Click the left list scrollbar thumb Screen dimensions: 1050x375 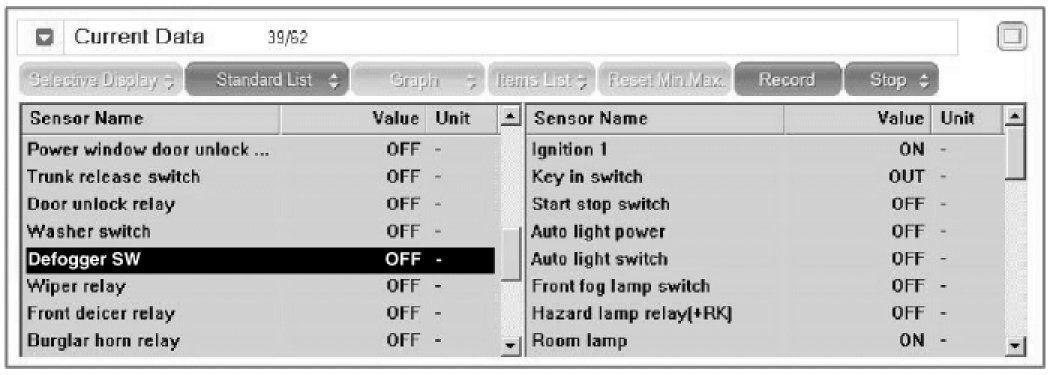click(x=510, y=255)
